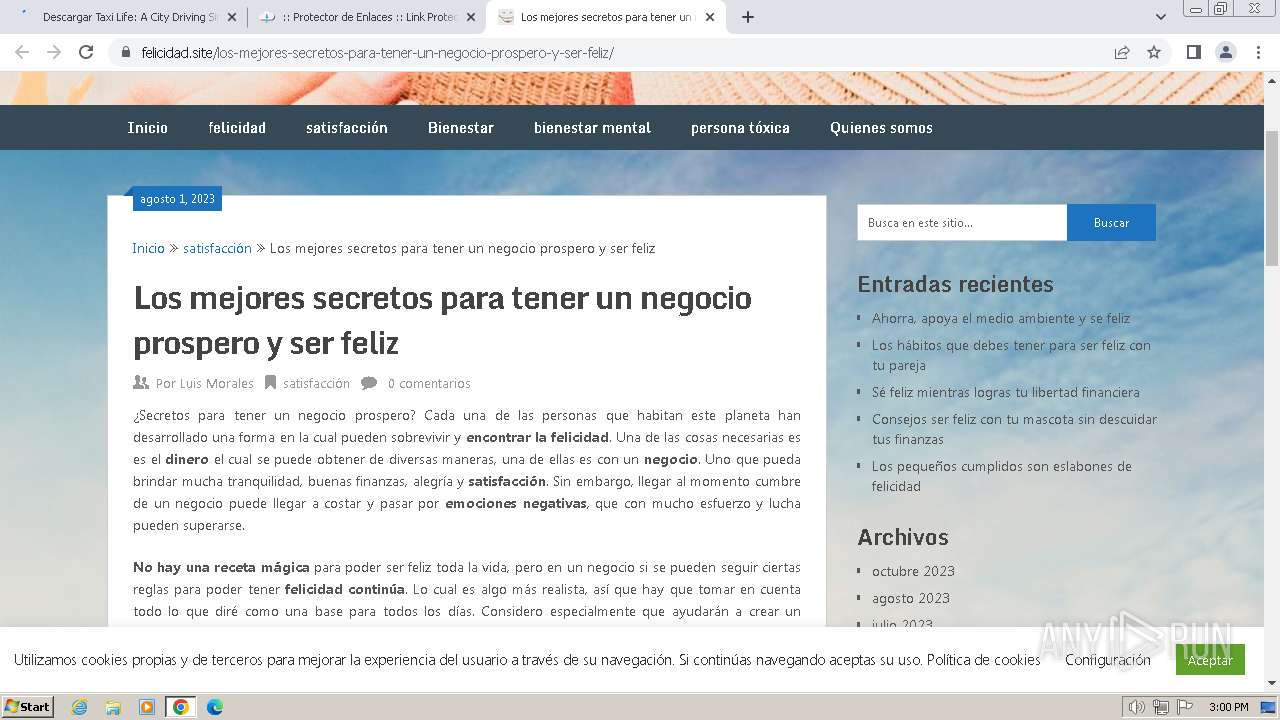Image resolution: width=1280 pixels, height=720 pixels.
Task: Click the volume speaker tray icon
Action: coord(1136,707)
